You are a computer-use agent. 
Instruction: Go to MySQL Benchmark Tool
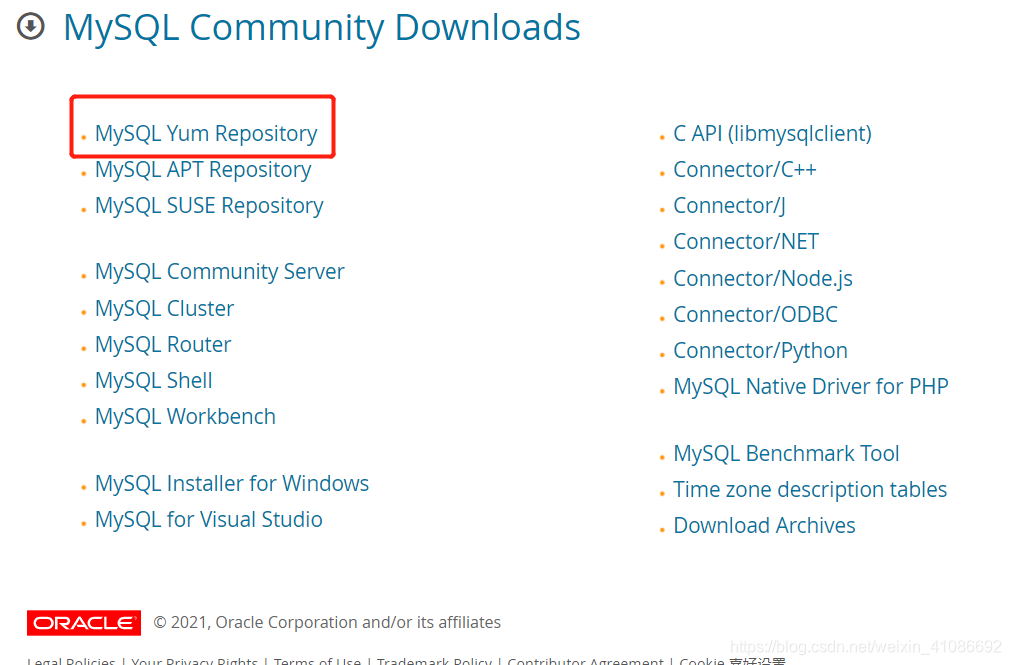786,453
